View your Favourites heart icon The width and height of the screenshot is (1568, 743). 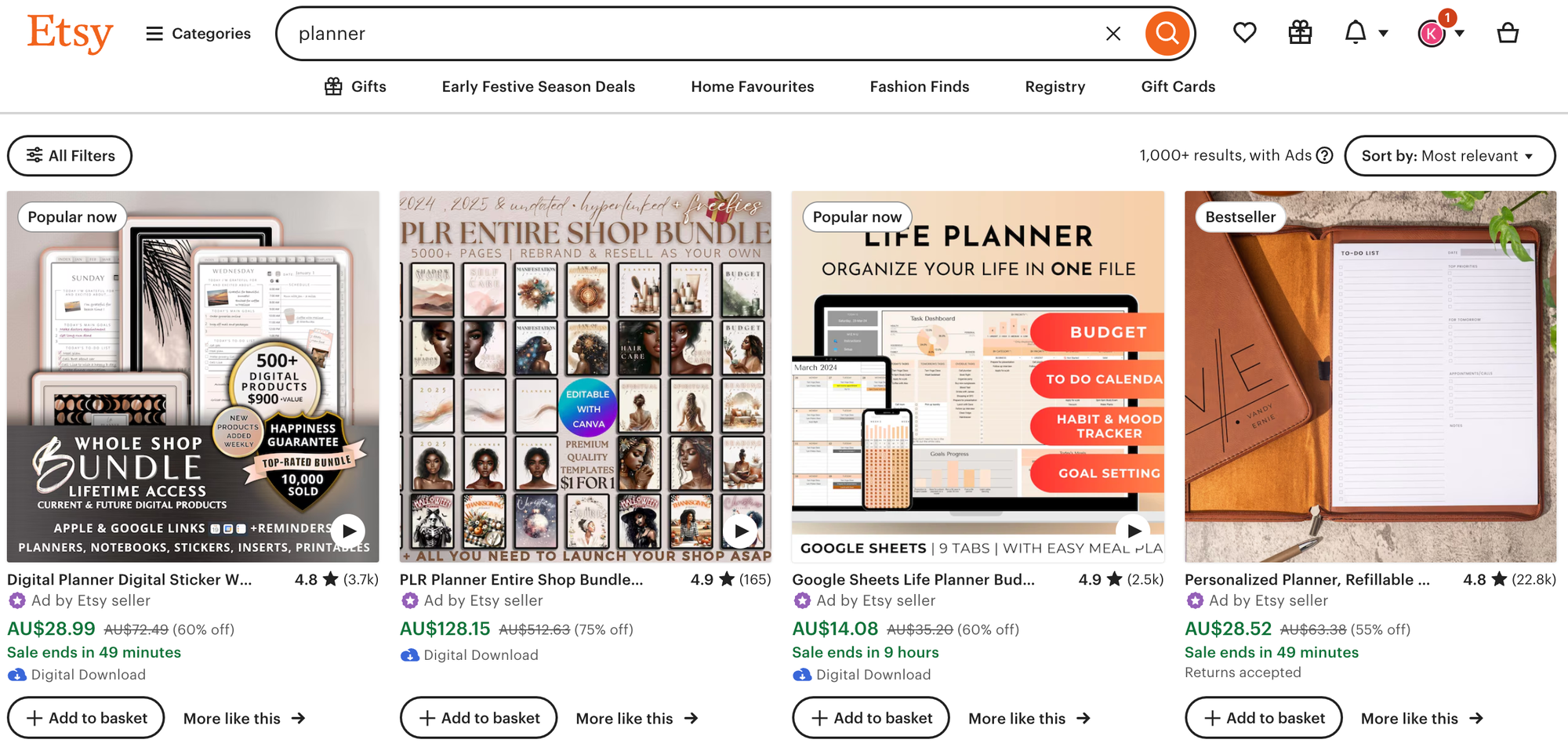(x=1244, y=33)
